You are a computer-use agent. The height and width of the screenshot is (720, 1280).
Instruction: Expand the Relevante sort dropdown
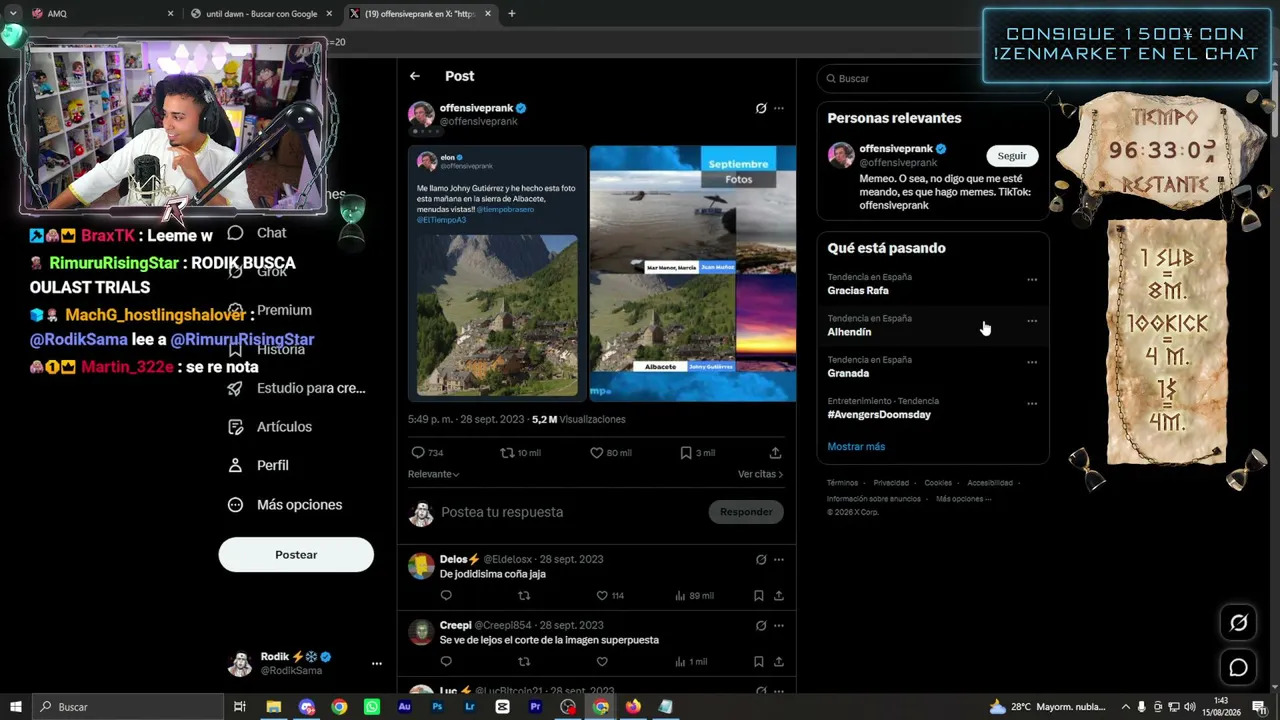pos(434,474)
